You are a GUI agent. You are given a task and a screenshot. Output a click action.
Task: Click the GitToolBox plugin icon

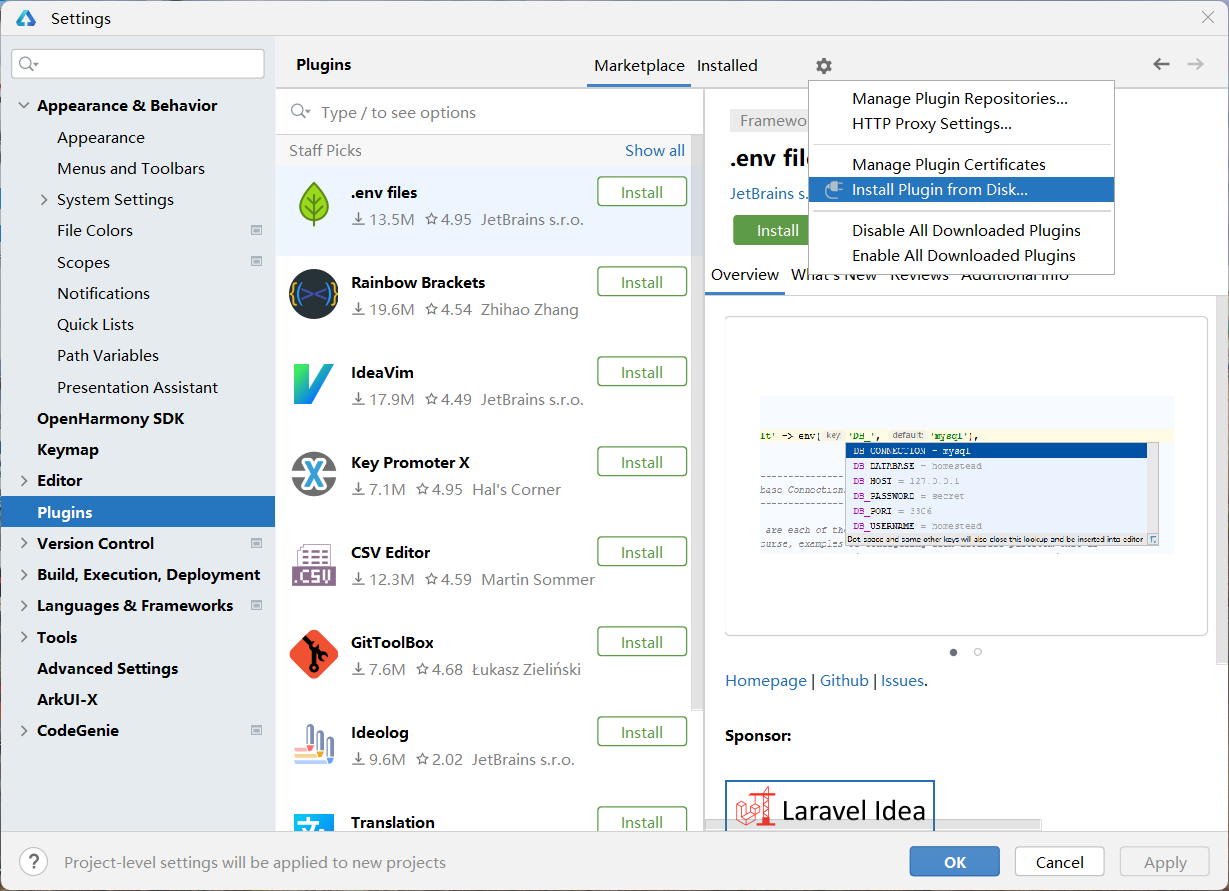314,654
